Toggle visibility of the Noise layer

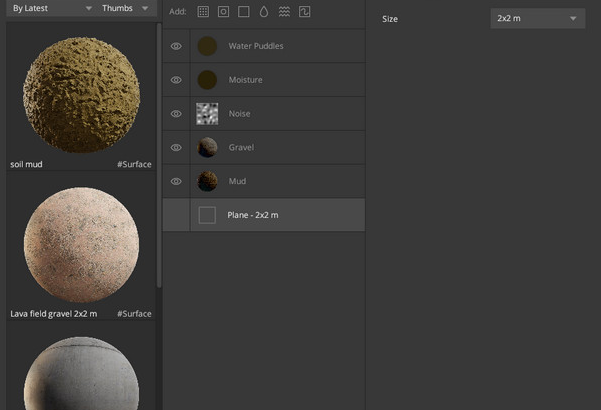pos(176,113)
